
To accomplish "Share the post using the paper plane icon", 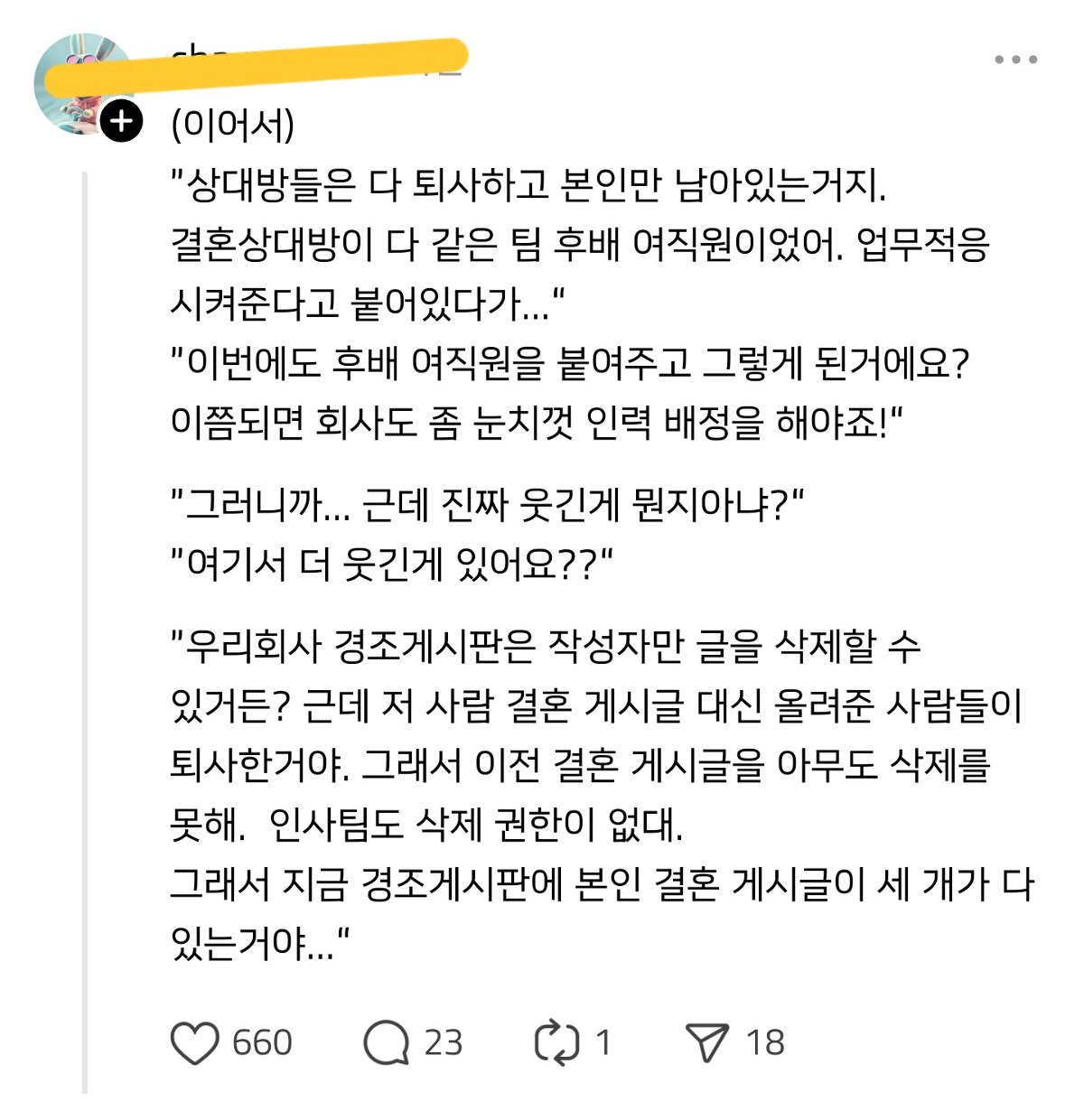I will (x=706, y=1042).
